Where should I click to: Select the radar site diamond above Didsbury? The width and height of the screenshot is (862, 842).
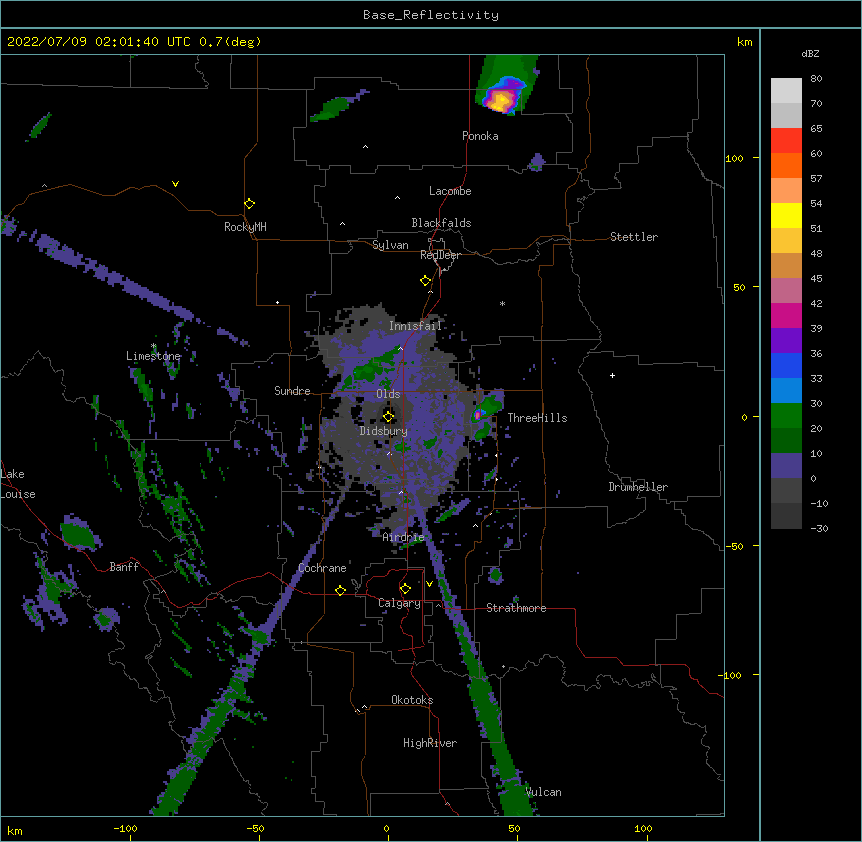(x=388, y=416)
